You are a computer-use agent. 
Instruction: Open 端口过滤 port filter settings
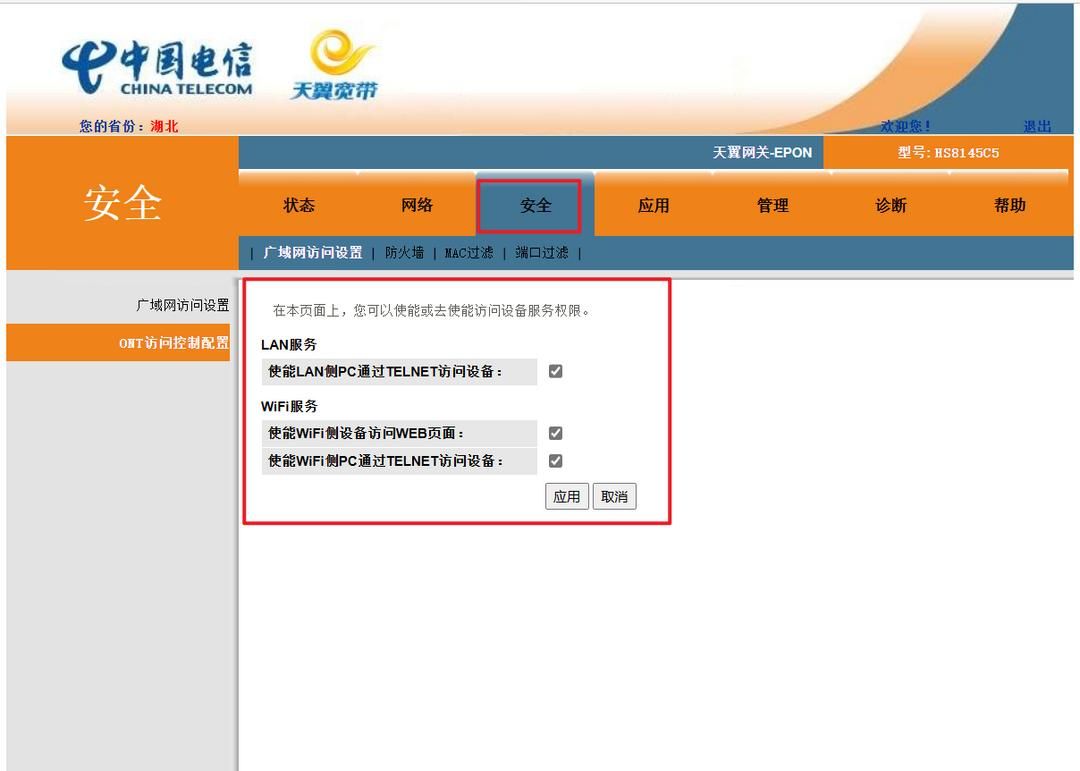coord(541,252)
